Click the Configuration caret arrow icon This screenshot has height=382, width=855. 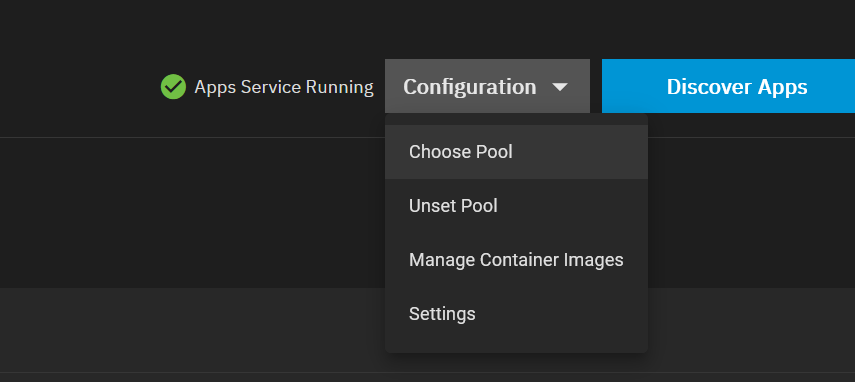click(x=560, y=87)
